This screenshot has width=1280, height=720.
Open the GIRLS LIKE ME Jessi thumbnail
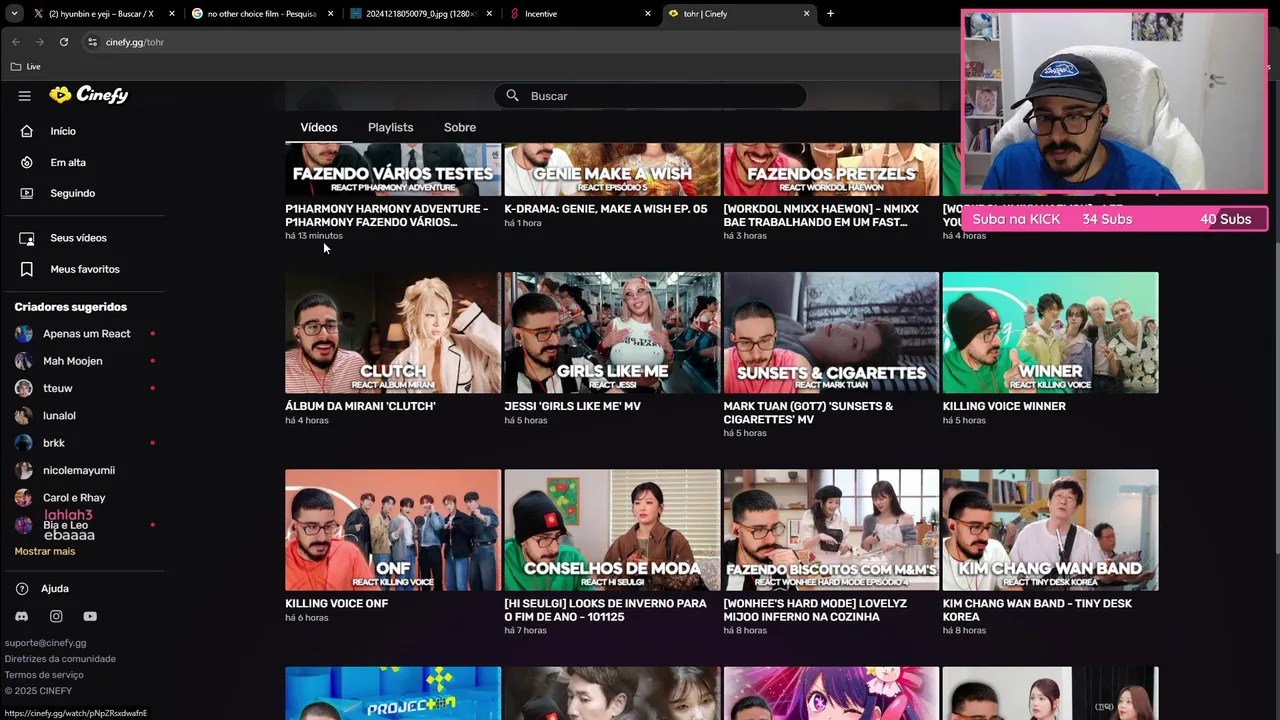[x=612, y=333]
